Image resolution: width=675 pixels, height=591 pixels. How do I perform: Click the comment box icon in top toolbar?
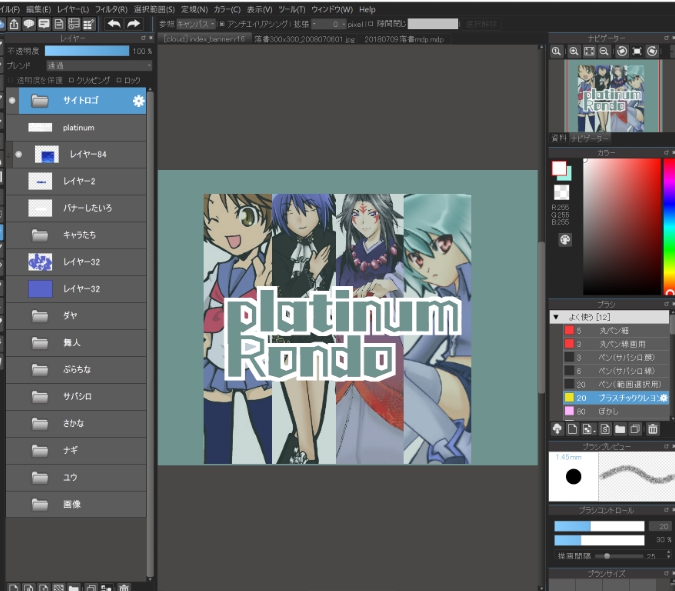pyautogui.click(x=44, y=25)
